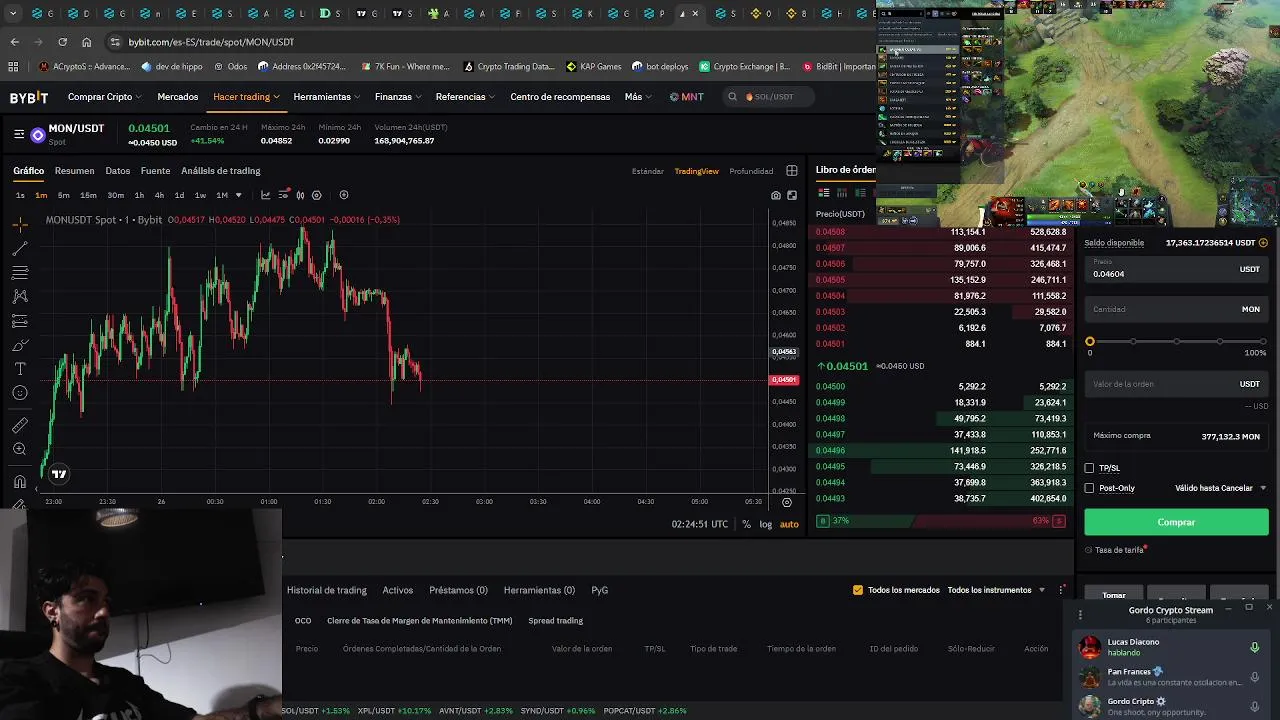The height and width of the screenshot is (720, 1280).
Task: Select the 15m timeframe
Action: tap(88, 195)
